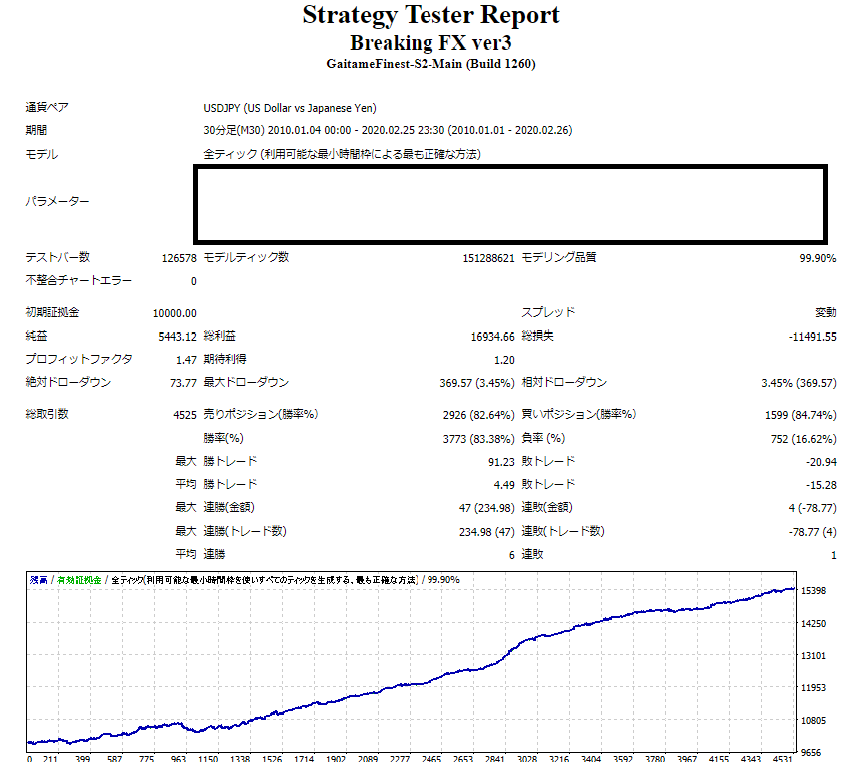Click the absolute drawdown value 73.77
This screenshot has width=858, height=762.
coord(183,383)
